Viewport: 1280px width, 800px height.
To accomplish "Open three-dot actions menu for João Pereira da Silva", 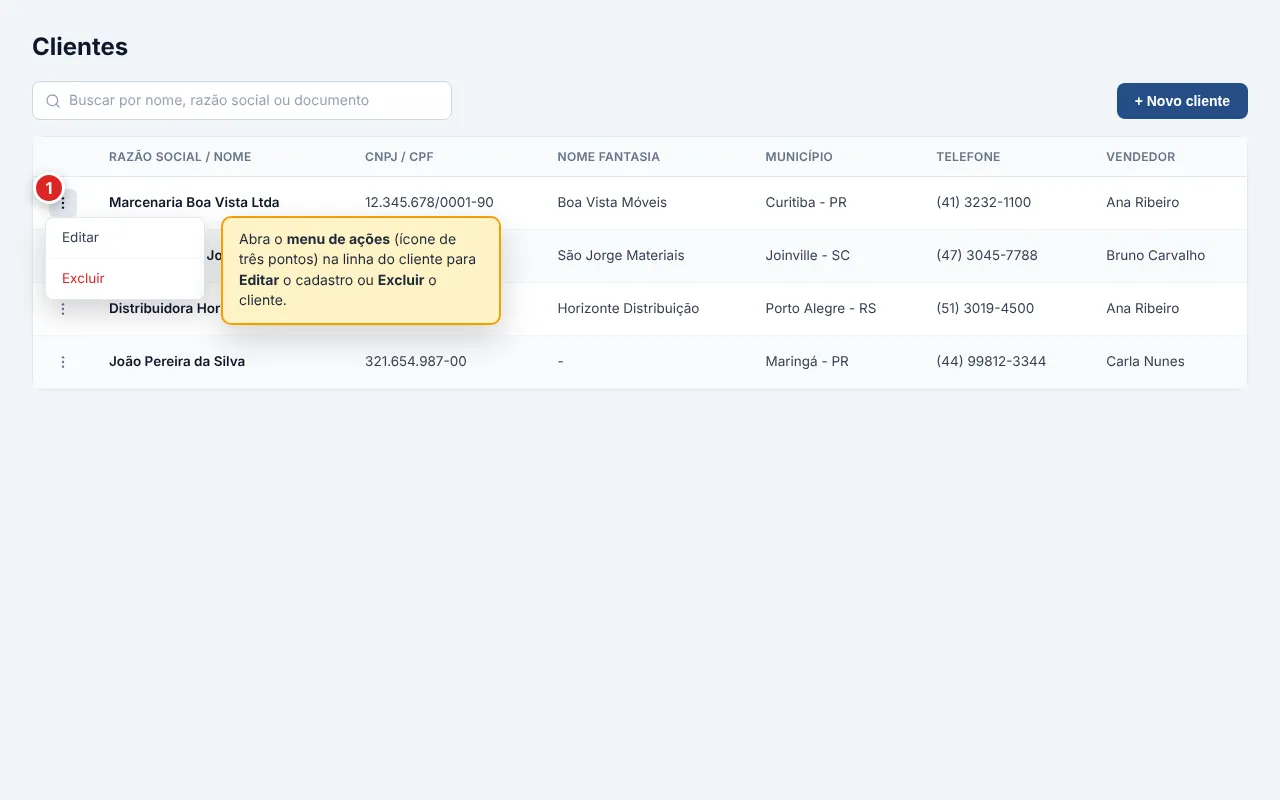I will [x=63, y=362].
